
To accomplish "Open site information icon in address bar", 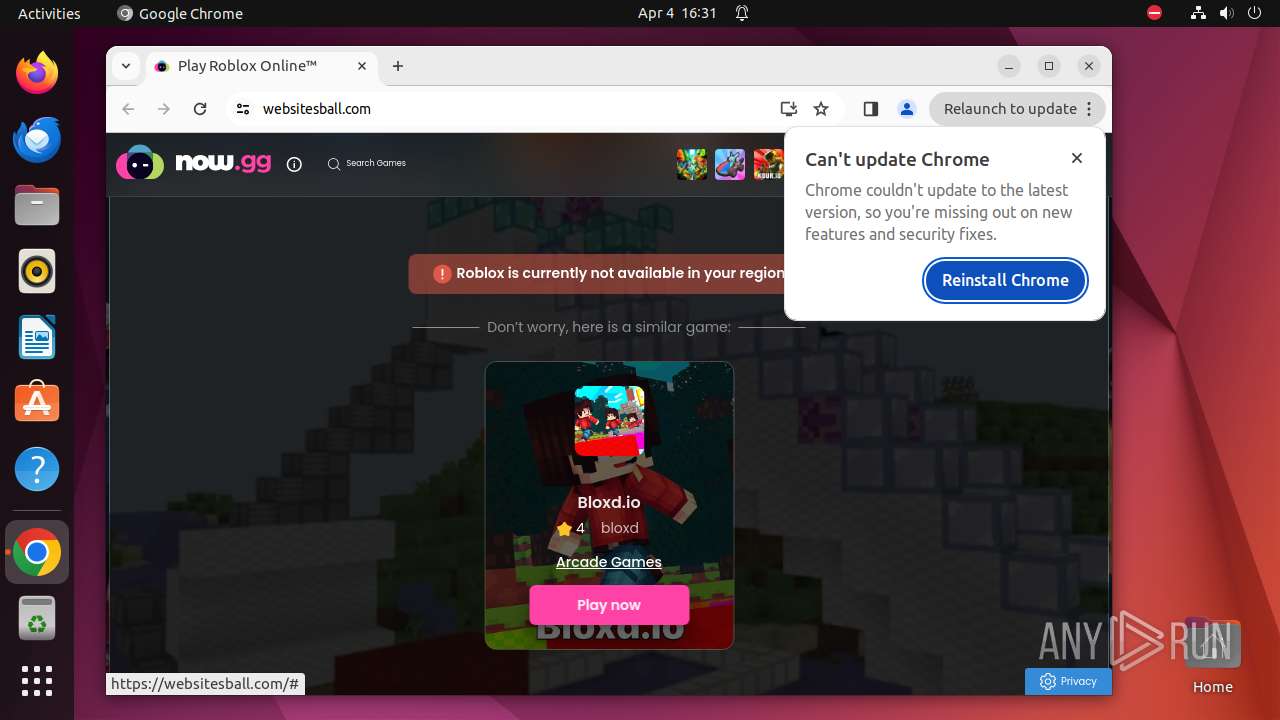I will coord(243,109).
